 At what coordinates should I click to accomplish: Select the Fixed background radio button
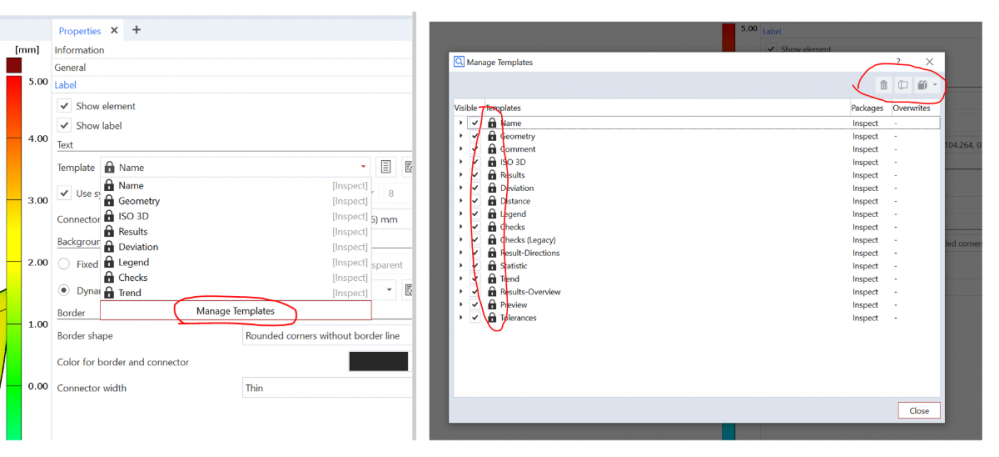64,264
